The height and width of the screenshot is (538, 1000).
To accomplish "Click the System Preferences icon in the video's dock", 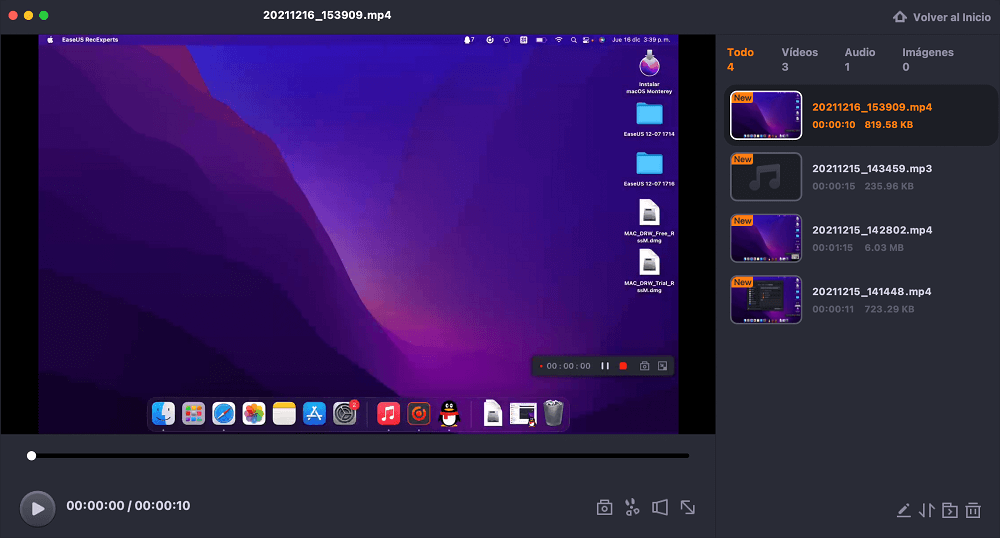I will pyautogui.click(x=344, y=414).
